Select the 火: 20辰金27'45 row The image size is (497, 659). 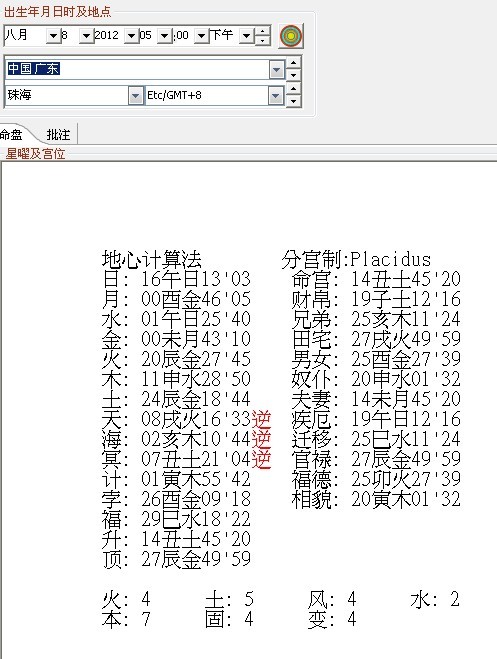pos(176,359)
